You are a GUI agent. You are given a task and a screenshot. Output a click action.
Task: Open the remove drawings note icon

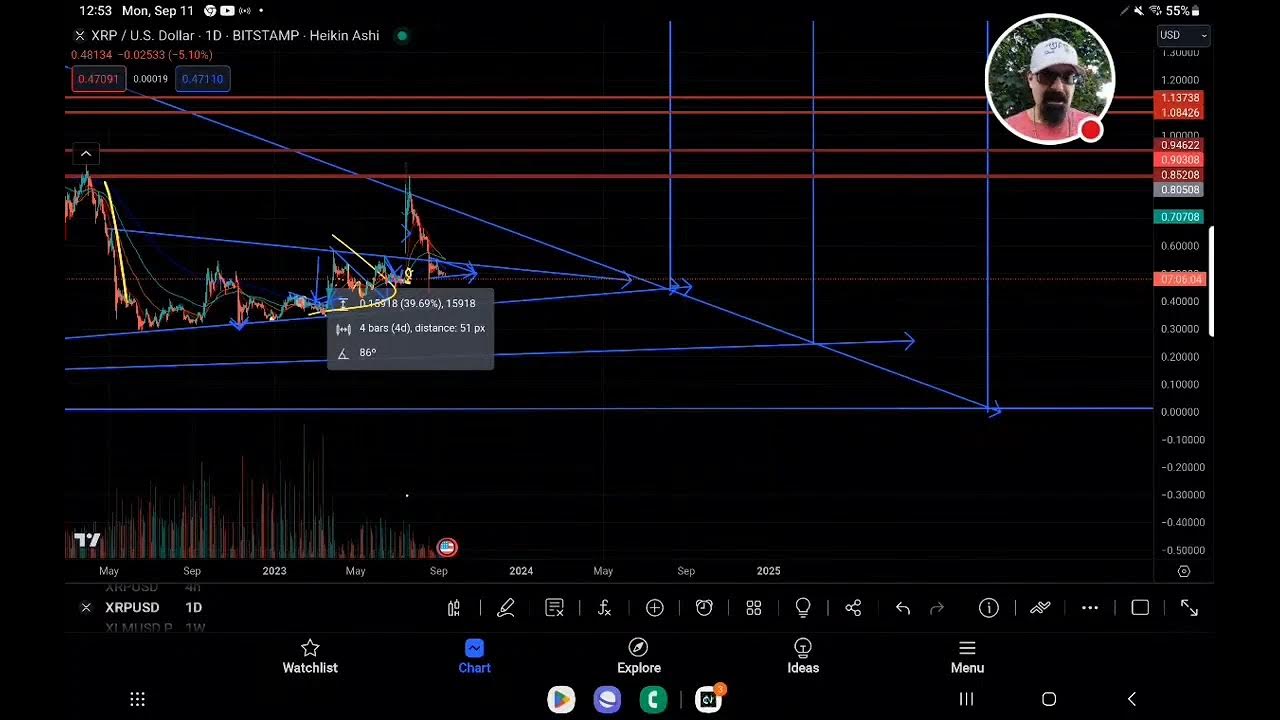(x=555, y=608)
